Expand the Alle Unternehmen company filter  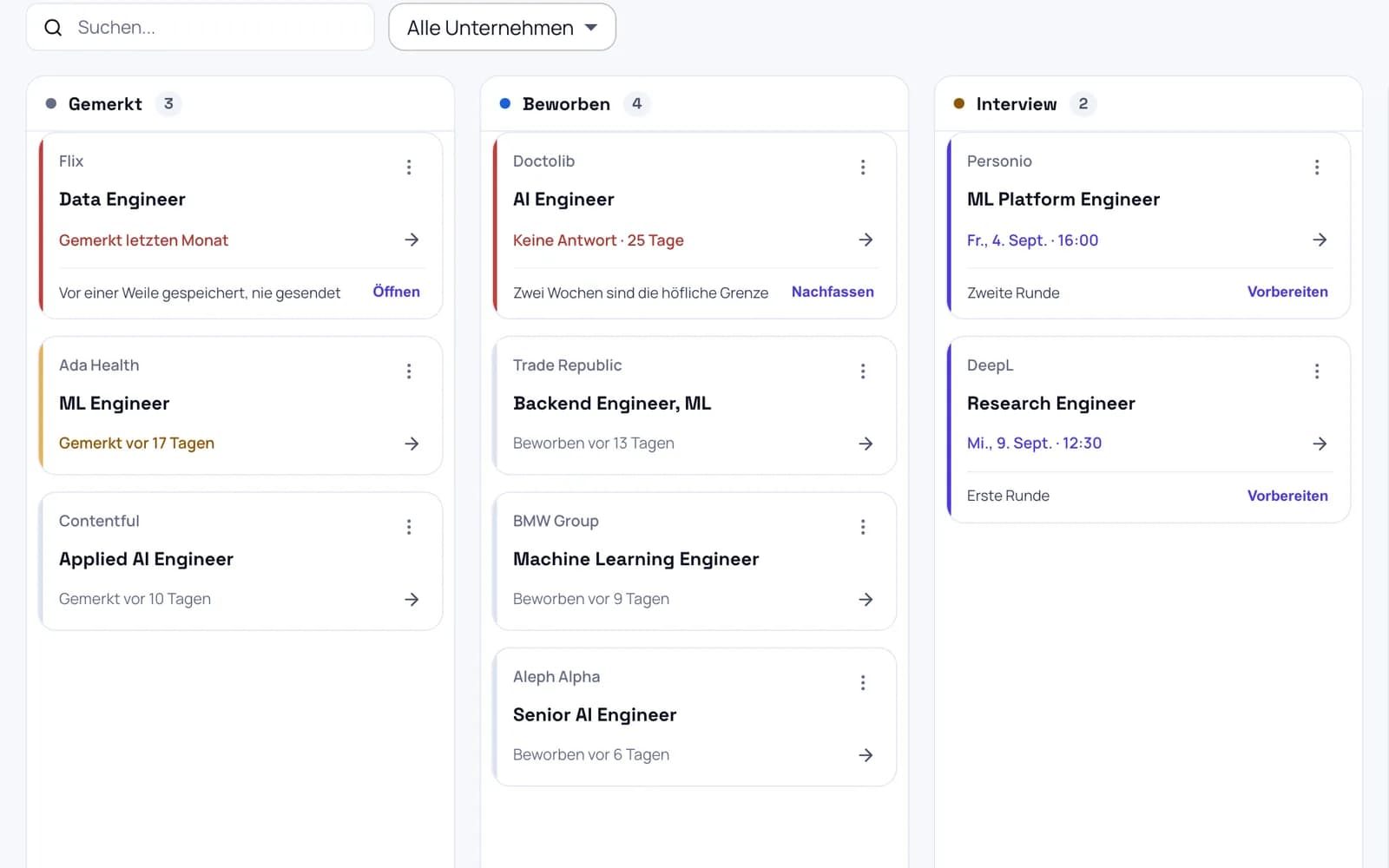point(502,28)
